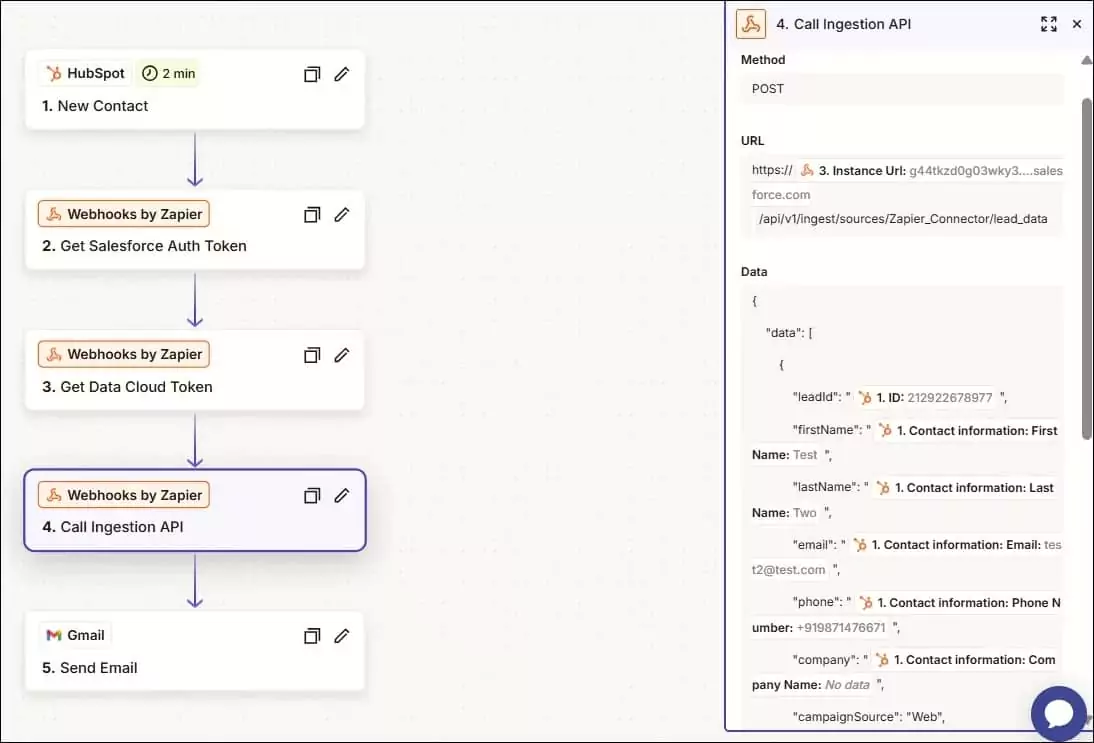Viewport: 1094px width, 743px height.
Task: Click the panel title Call Ingestion API
Action: point(844,24)
